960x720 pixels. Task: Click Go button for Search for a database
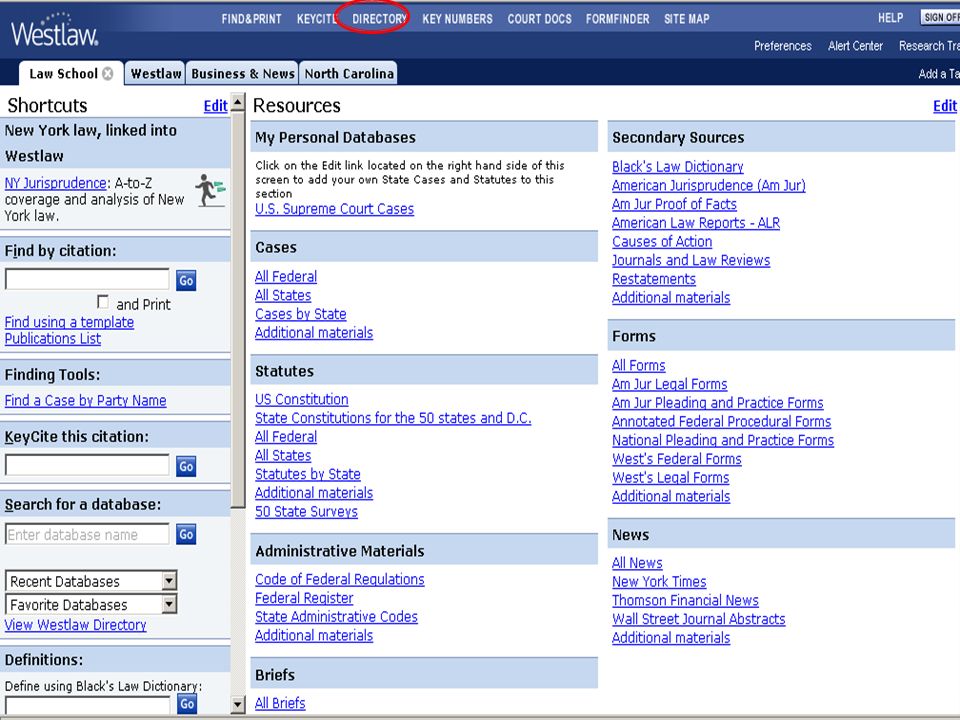186,534
